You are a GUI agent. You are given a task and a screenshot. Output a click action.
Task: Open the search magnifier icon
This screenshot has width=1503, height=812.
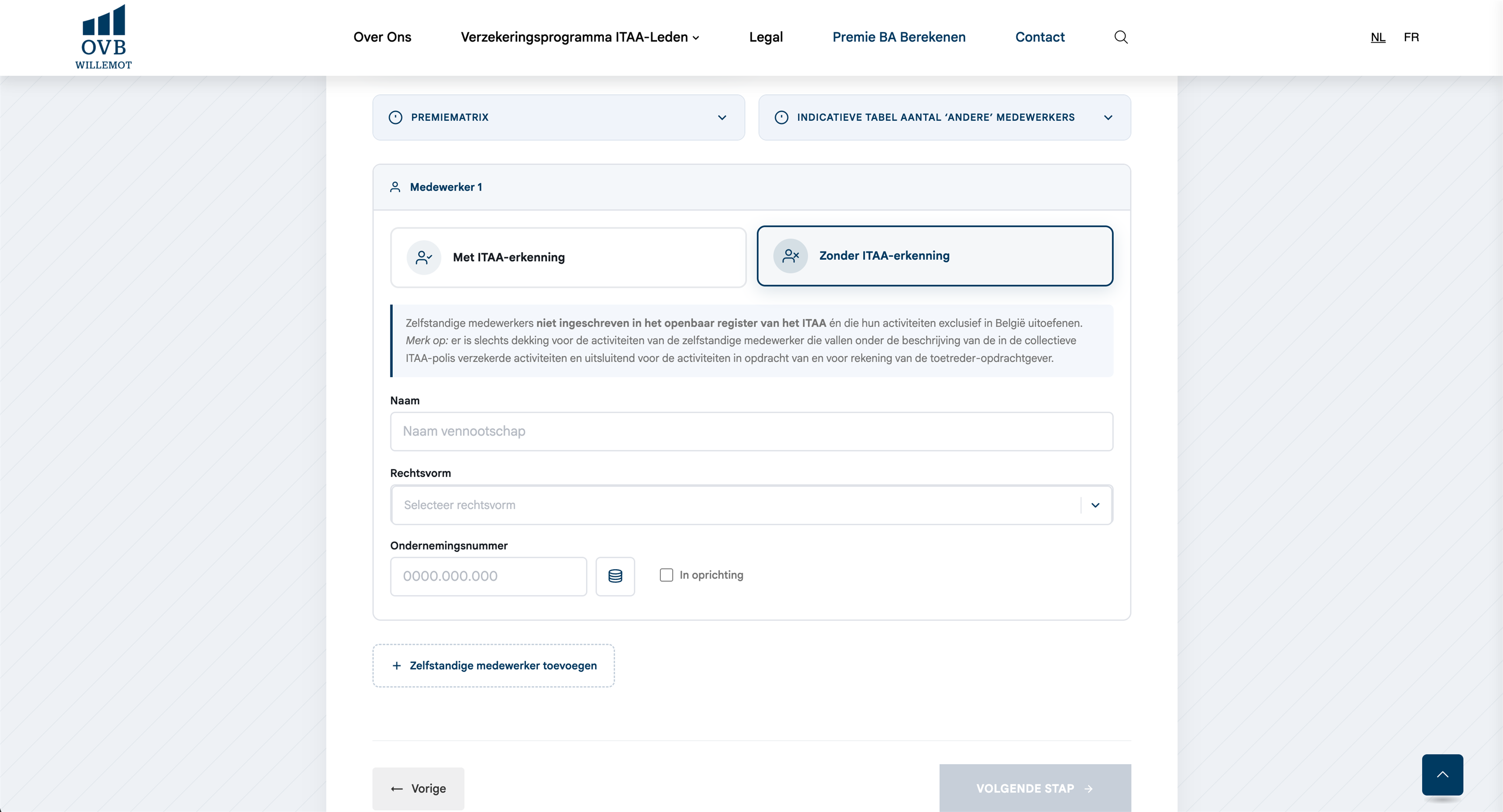click(x=1120, y=37)
